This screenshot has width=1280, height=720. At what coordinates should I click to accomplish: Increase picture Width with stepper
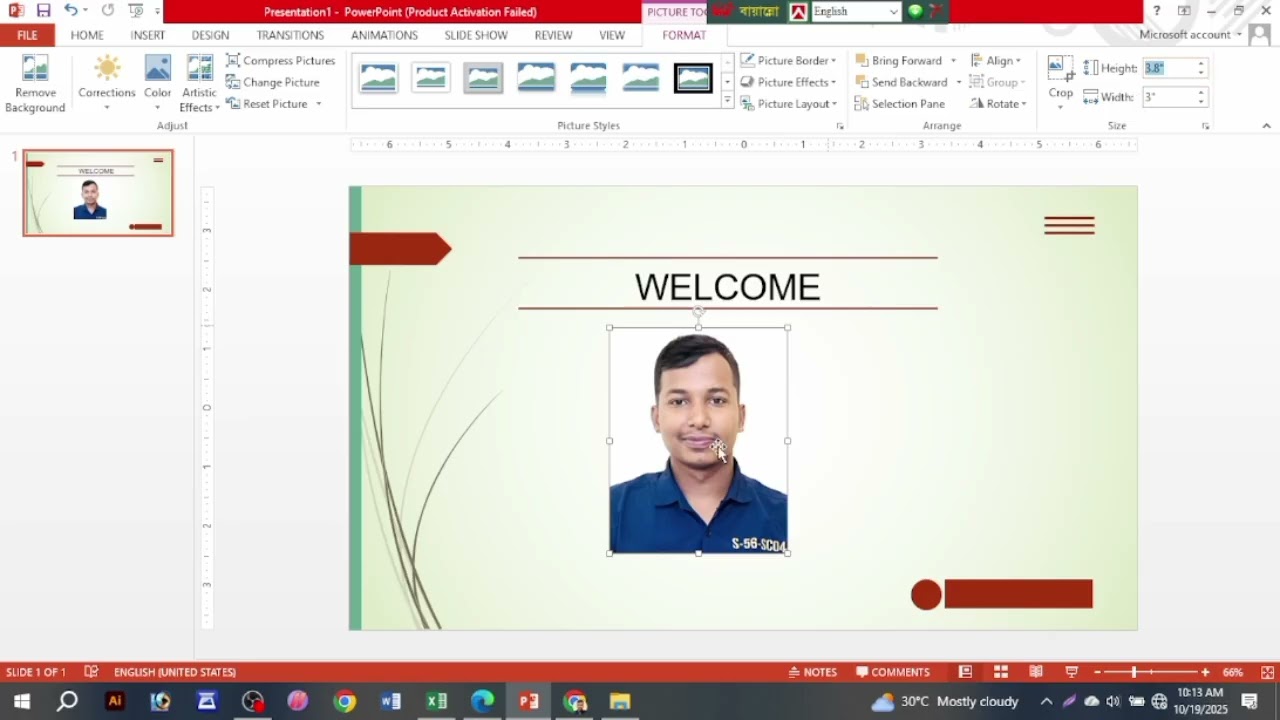coord(1201,93)
